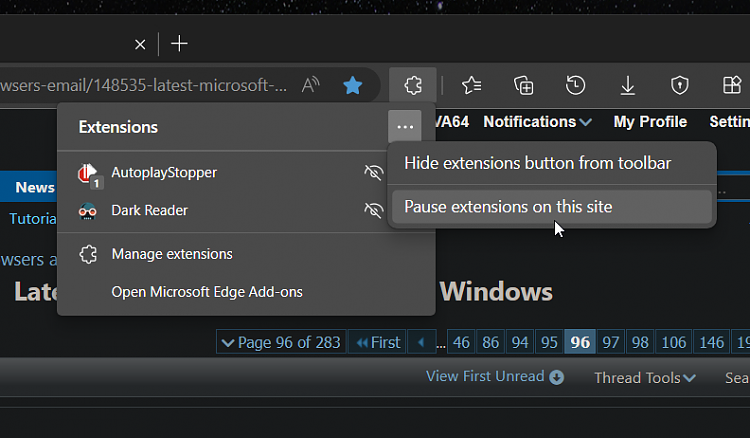Open the Favorites star list icon
The image size is (750, 438).
tap(472, 86)
